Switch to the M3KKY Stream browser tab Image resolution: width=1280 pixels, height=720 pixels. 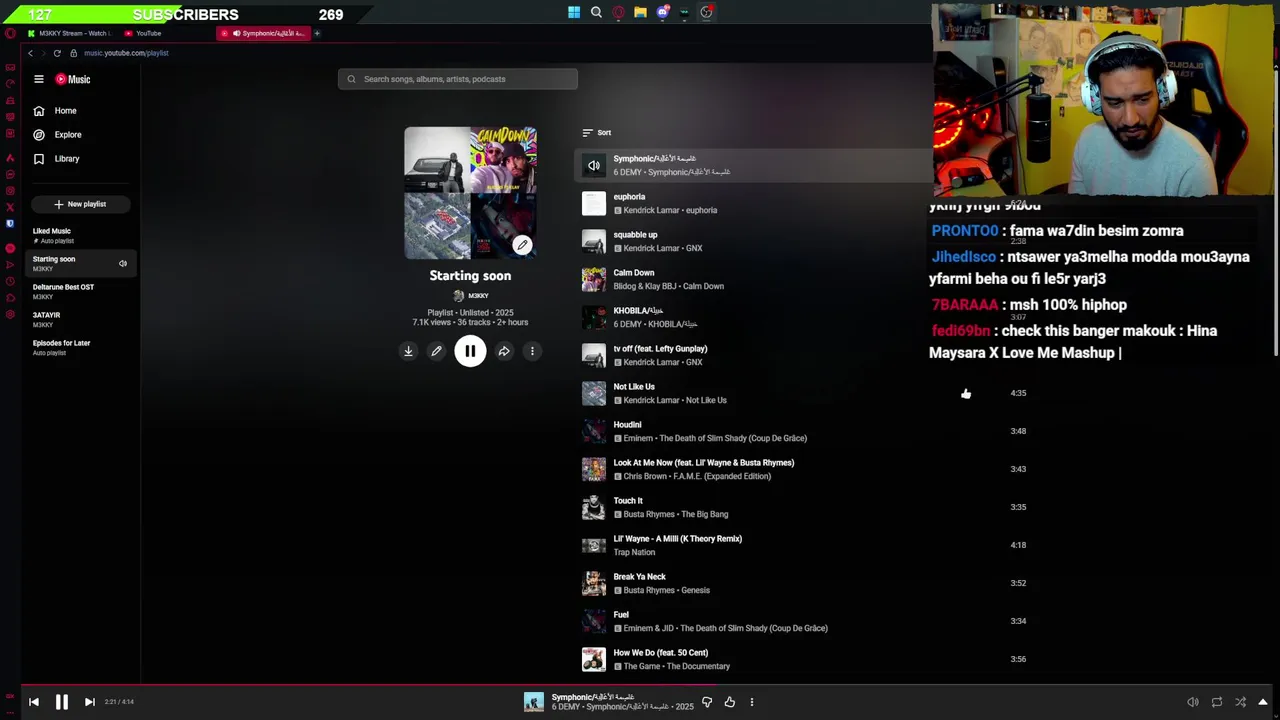tap(70, 33)
